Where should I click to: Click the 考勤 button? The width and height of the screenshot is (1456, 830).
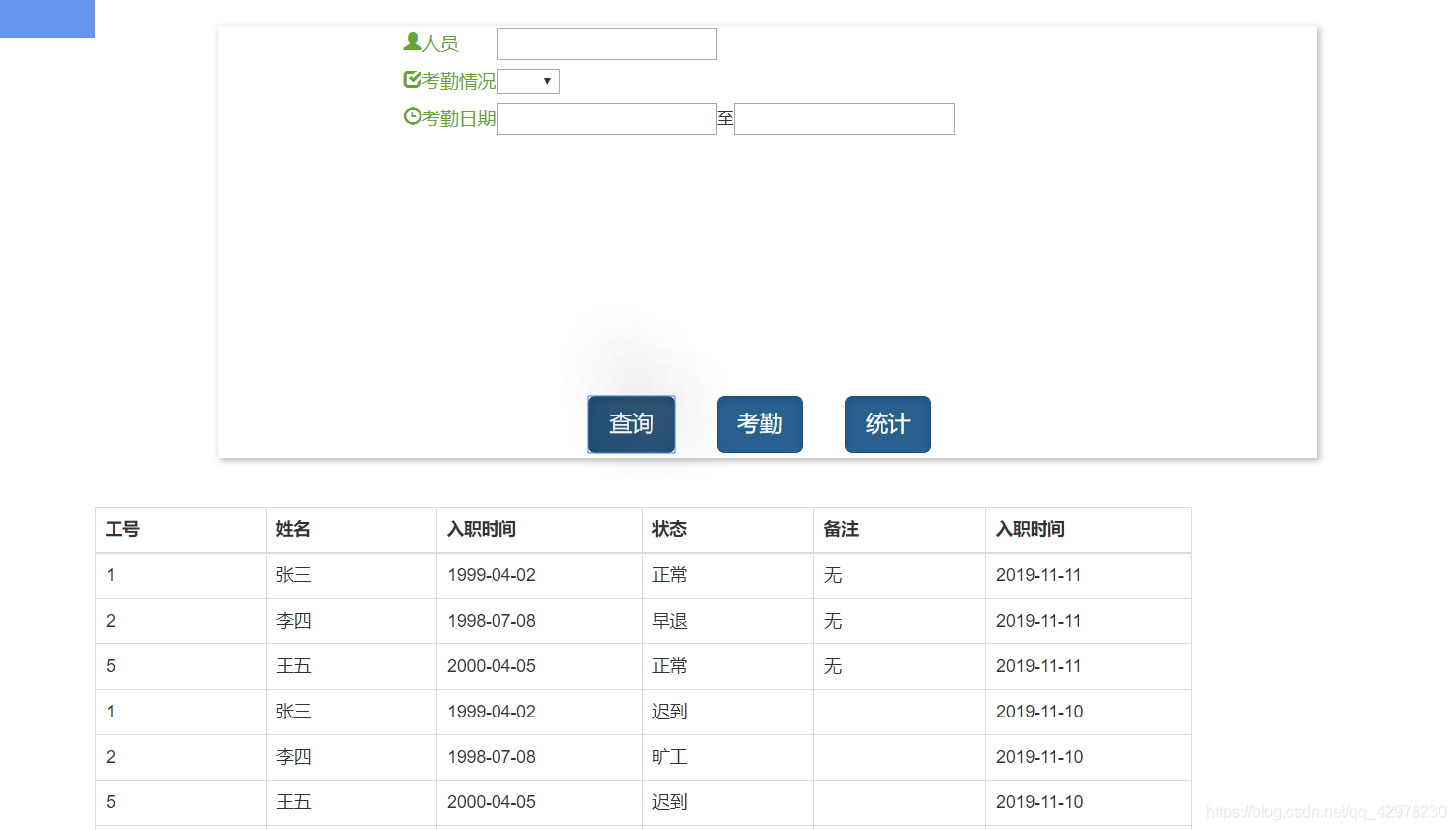coord(759,424)
